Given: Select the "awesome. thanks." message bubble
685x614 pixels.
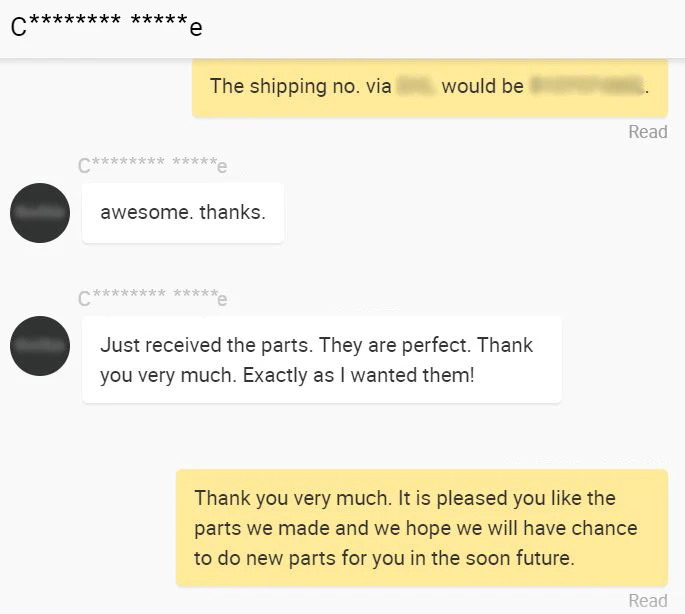Looking at the screenshot, I should 183,213.
